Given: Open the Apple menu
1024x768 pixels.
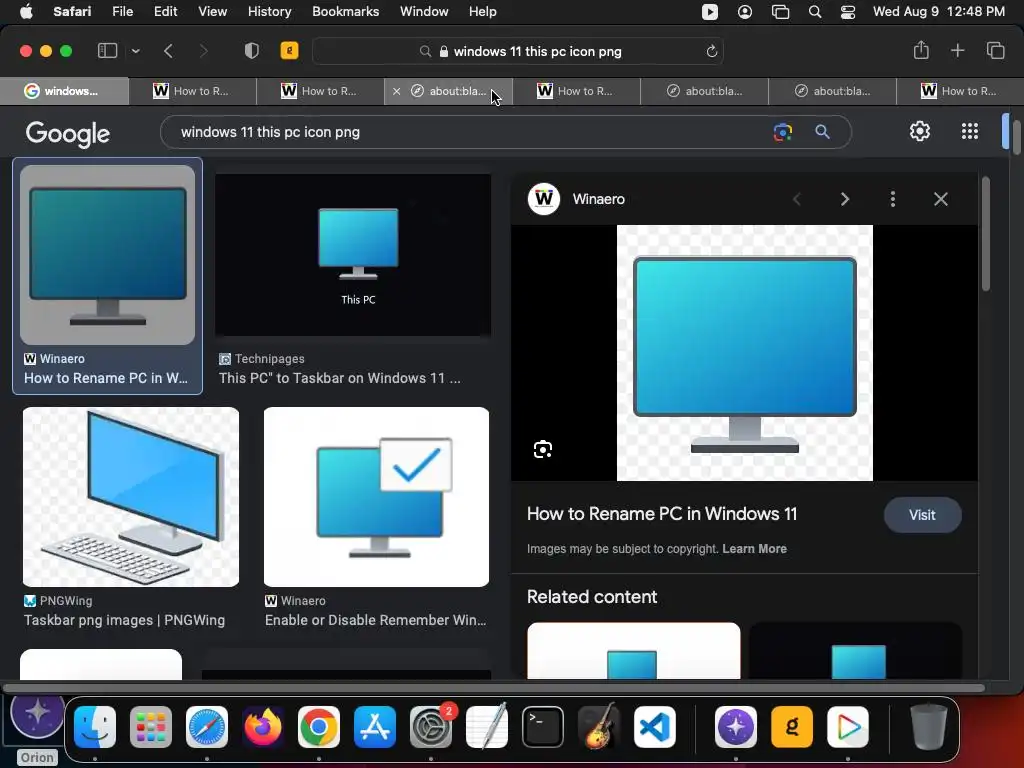Looking at the screenshot, I should 26,12.
